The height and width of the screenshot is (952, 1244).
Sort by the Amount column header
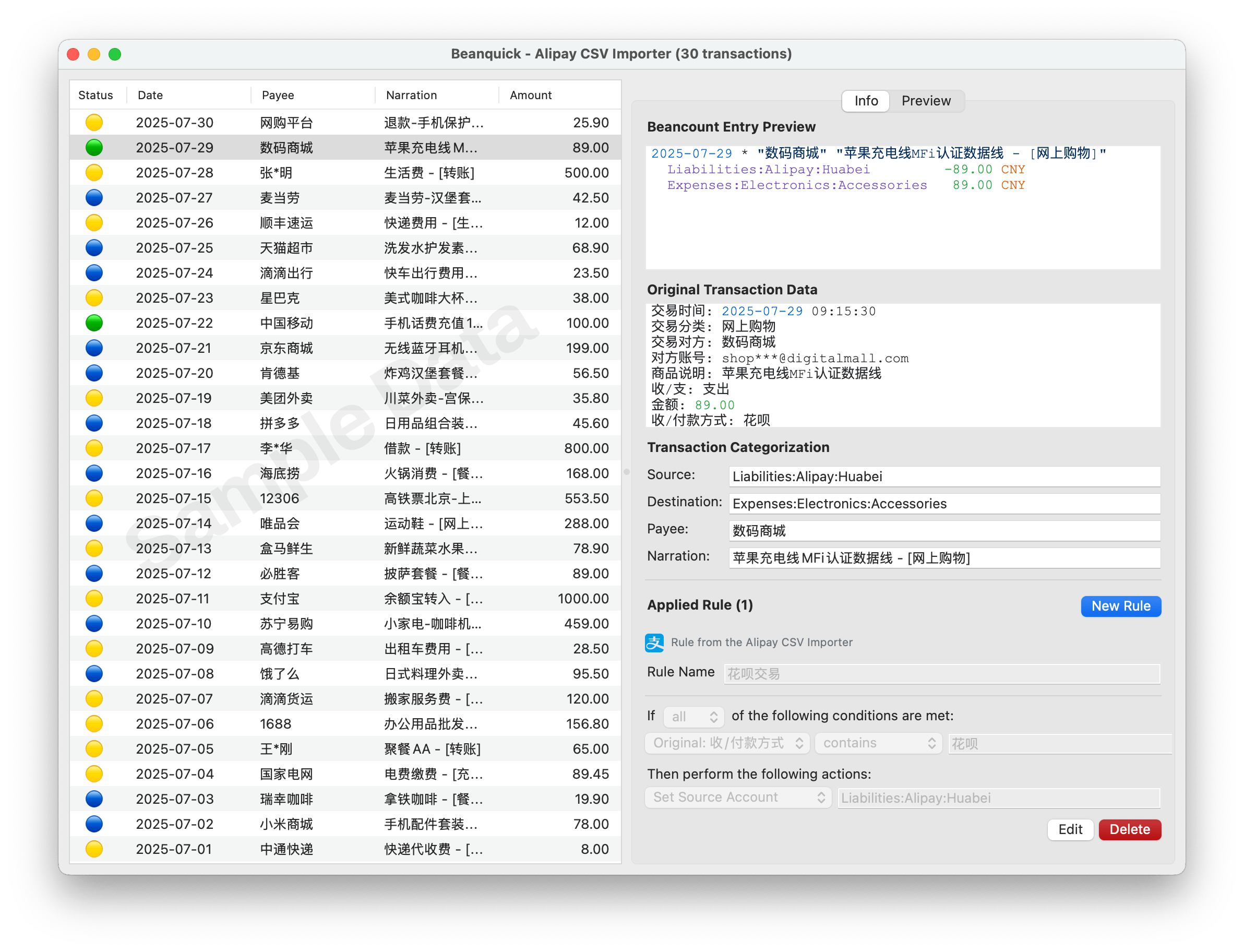530,95
